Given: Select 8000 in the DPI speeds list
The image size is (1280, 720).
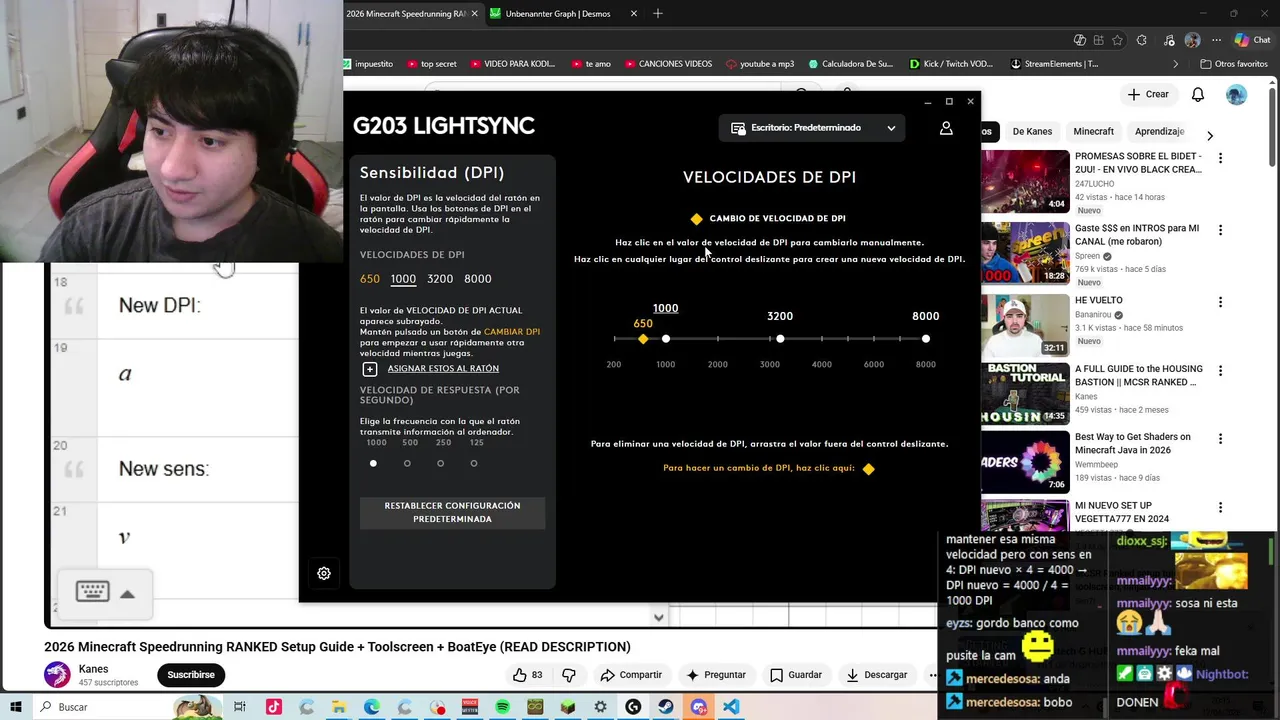Looking at the screenshot, I should pos(478,279).
